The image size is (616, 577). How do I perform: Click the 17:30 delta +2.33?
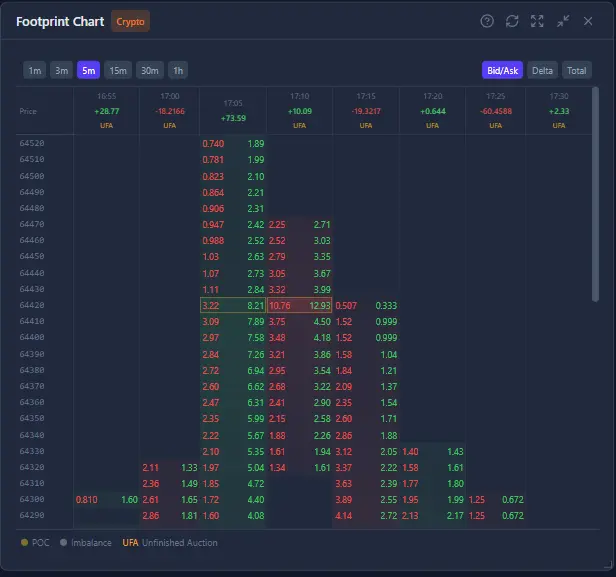(x=559, y=111)
